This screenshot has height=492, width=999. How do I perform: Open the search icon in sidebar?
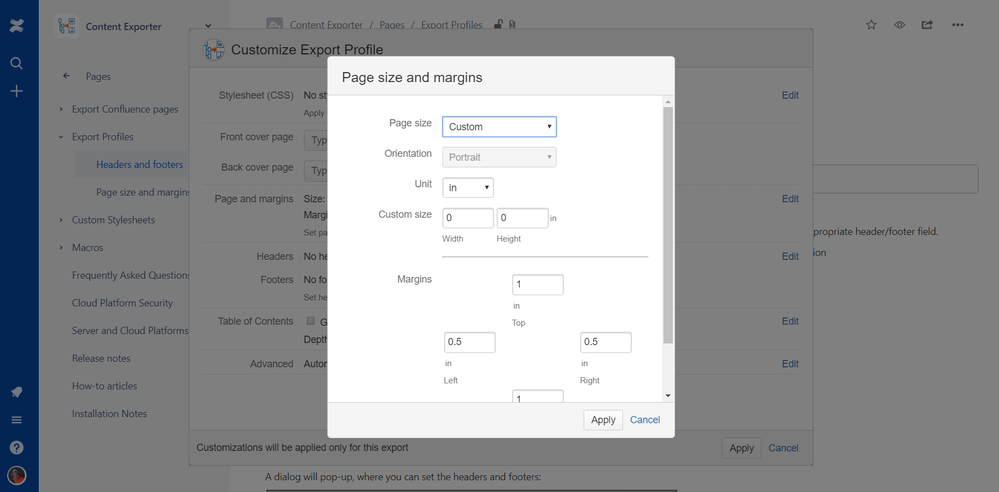click(17, 63)
